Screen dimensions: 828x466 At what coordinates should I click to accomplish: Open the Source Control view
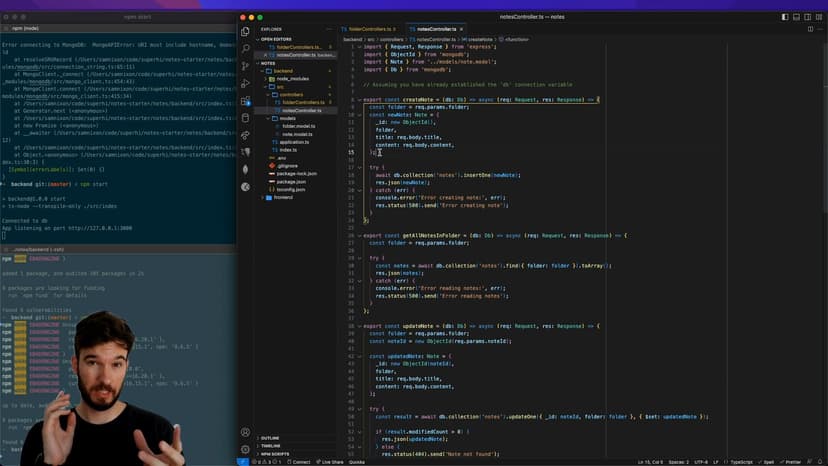[245, 66]
